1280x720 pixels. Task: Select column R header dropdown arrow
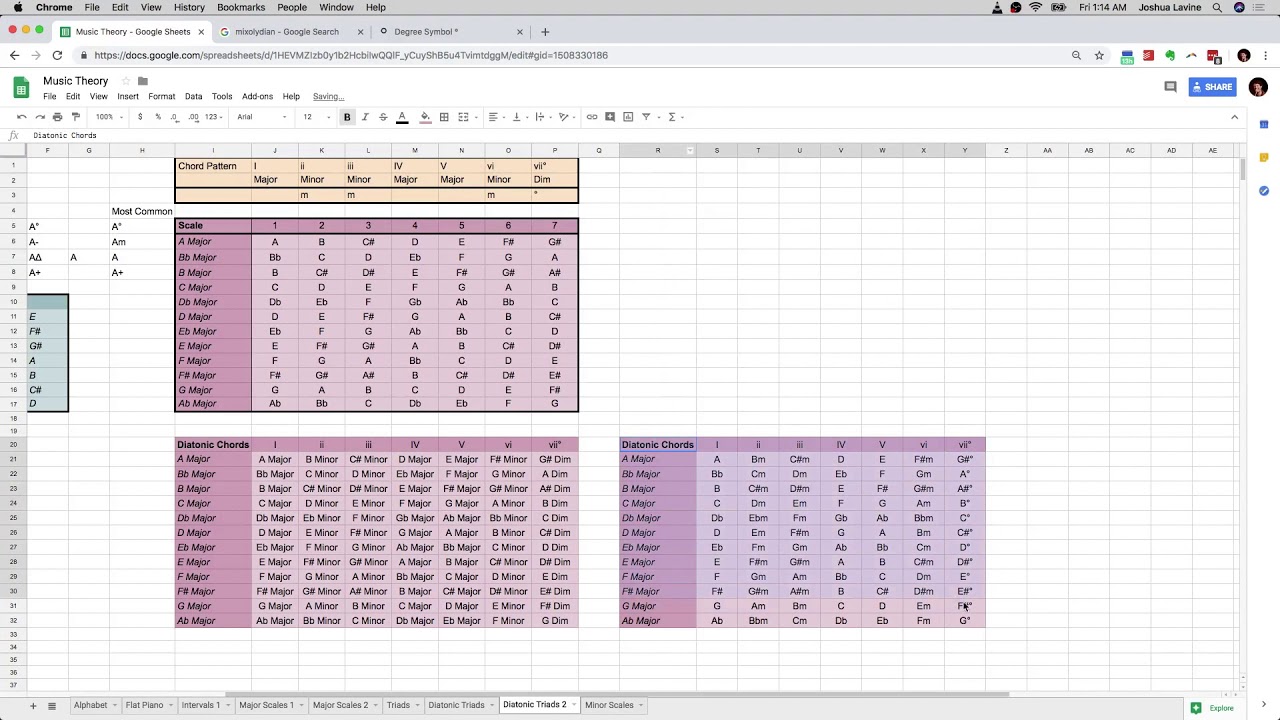coord(690,151)
